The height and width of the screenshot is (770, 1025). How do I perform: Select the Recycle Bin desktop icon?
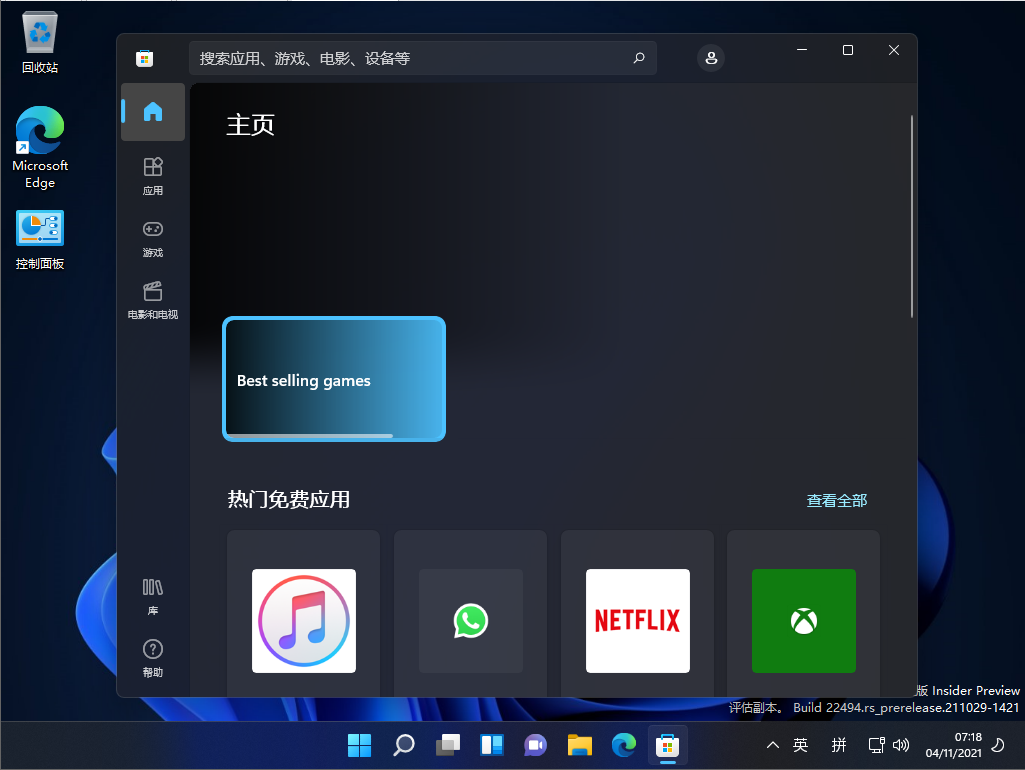(x=40, y=42)
